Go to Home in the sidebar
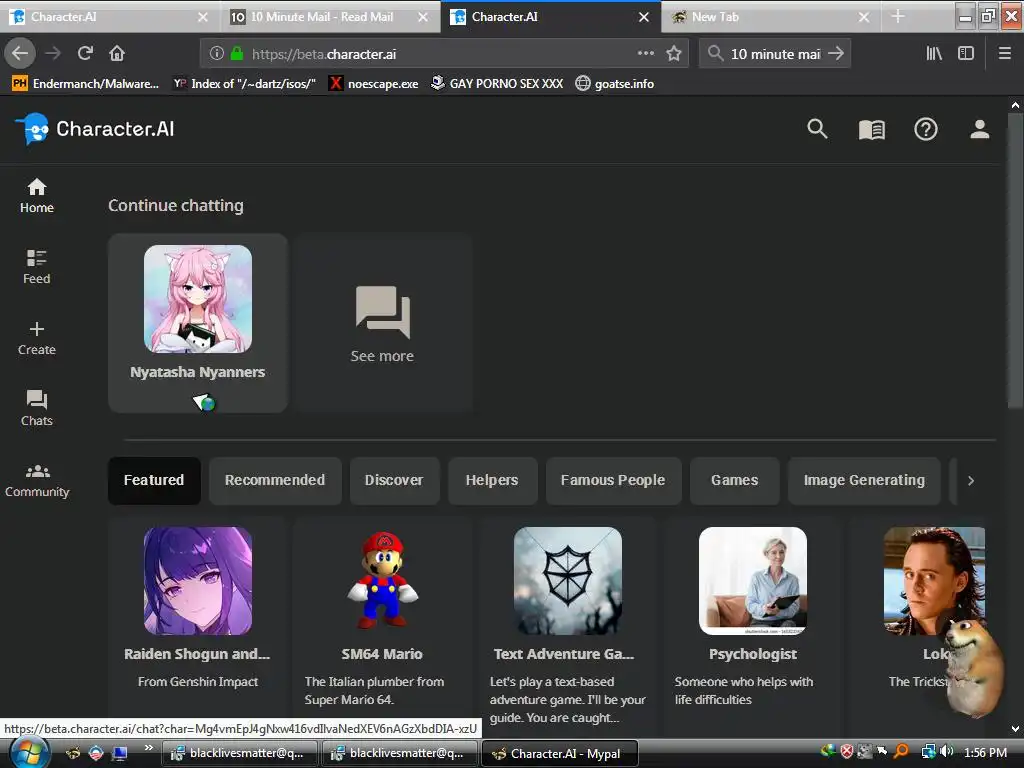 (37, 196)
